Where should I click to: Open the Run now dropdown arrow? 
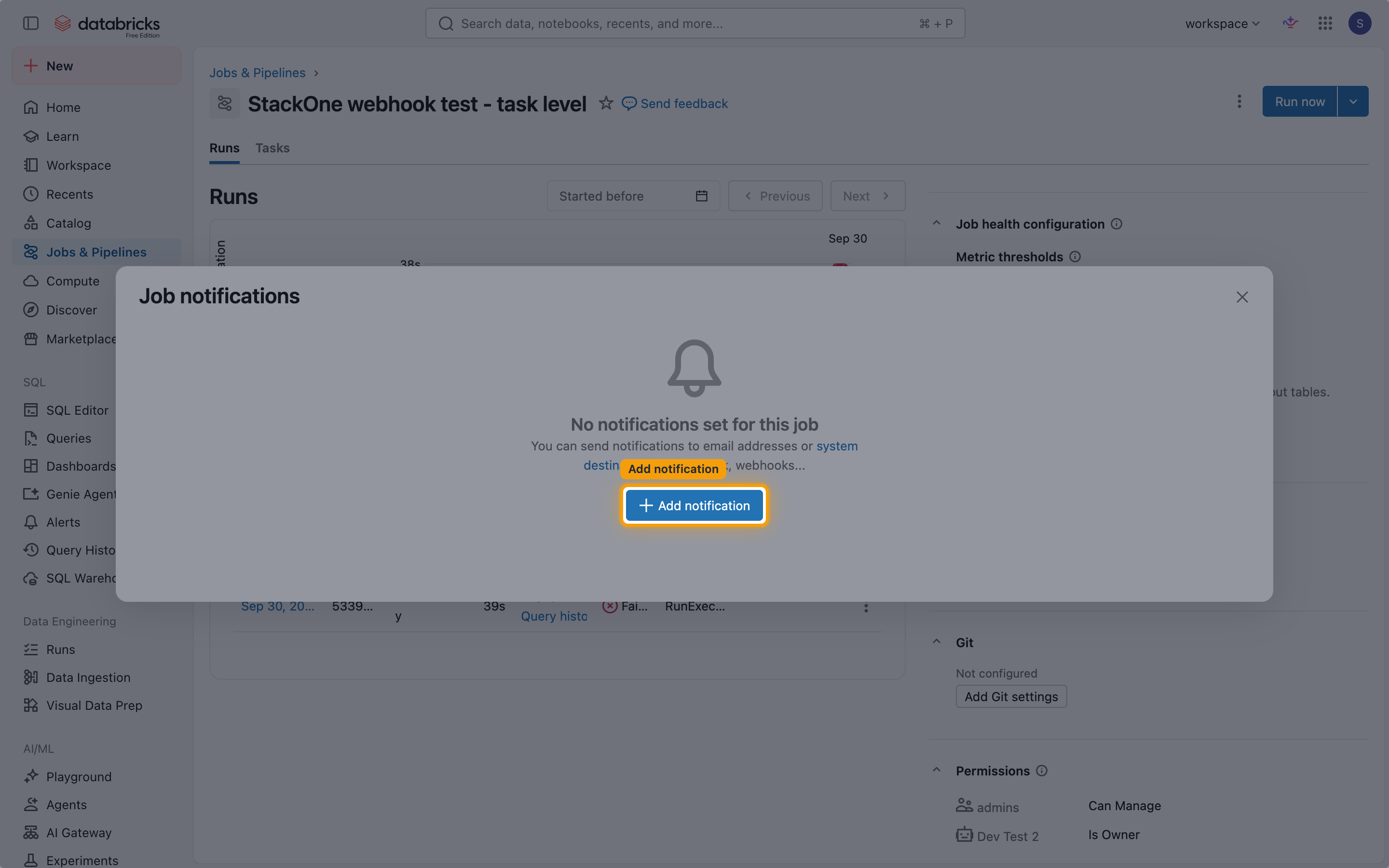tap(1353, 102)
